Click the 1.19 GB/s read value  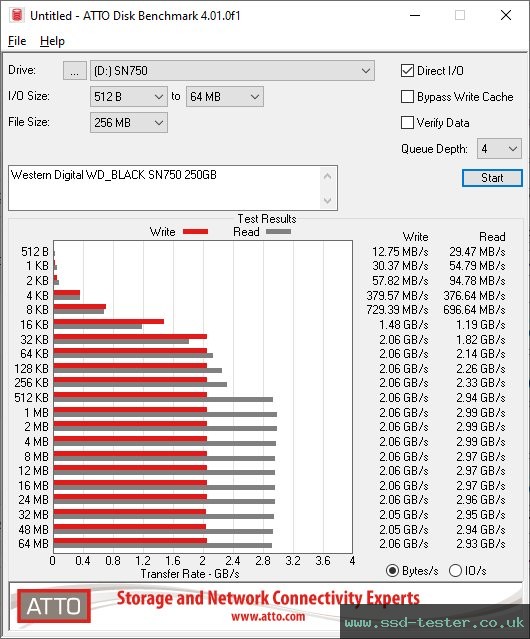481,325
